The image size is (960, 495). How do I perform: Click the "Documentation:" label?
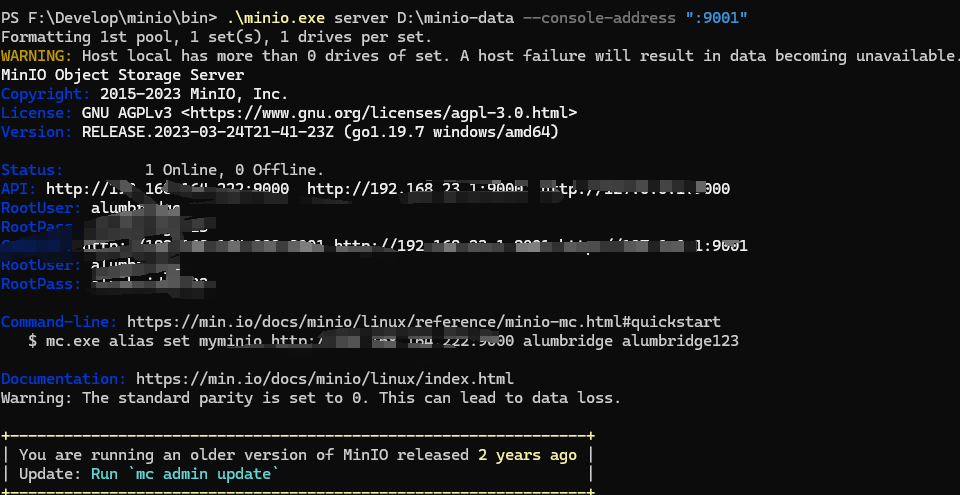[64, 379]
